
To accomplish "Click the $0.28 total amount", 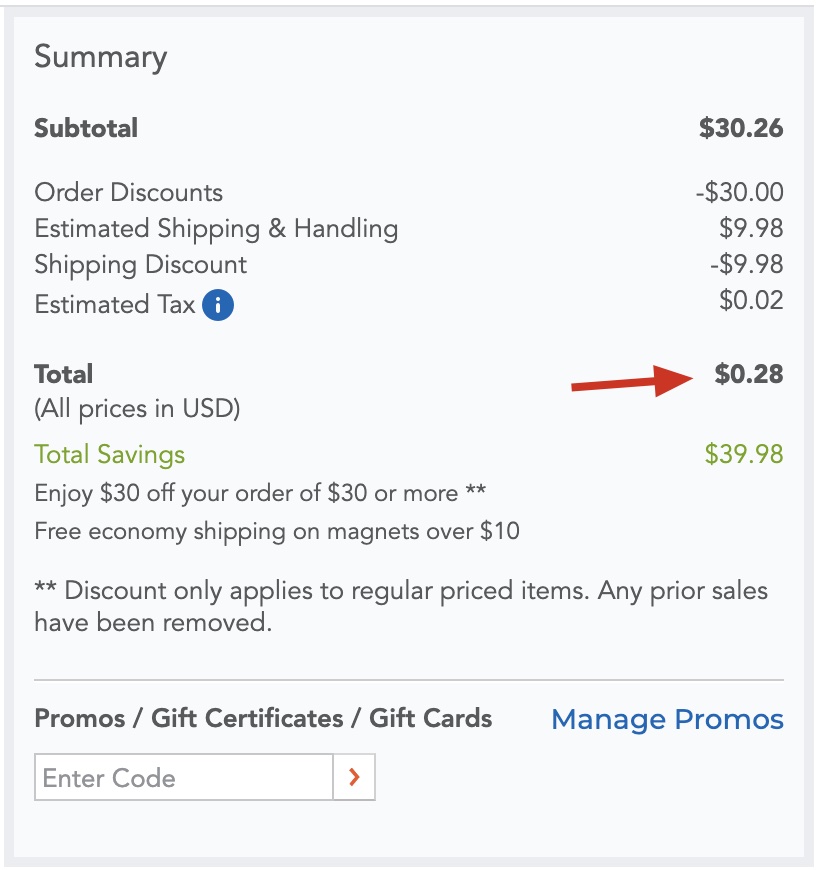I will 749,374.
